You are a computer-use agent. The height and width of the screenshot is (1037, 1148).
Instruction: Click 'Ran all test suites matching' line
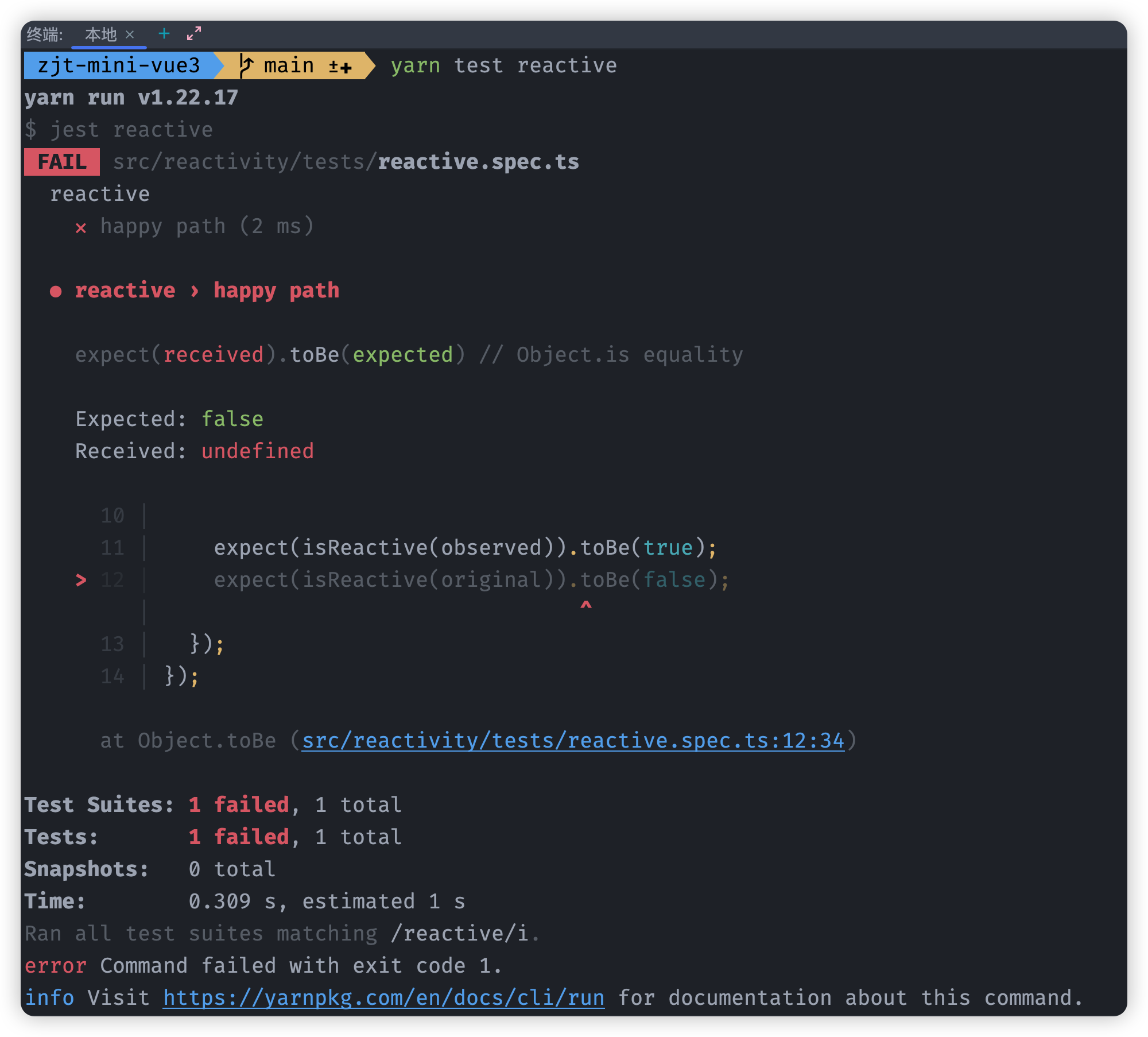tap(282, 934)
